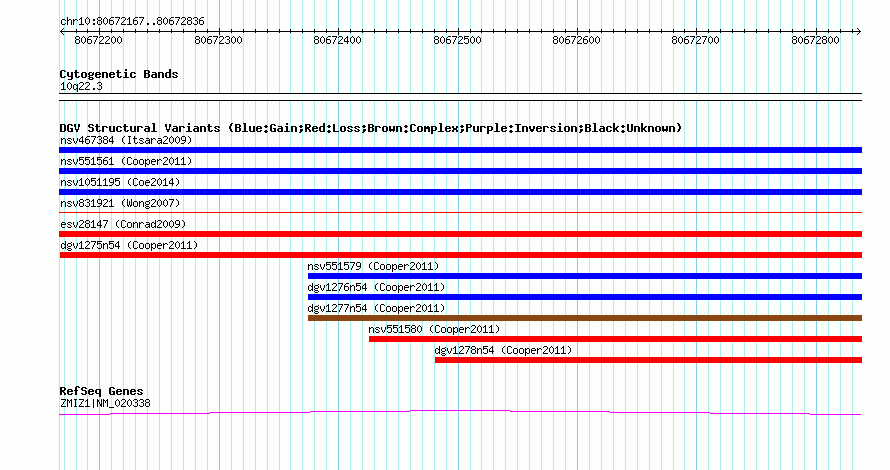Click ruler position 80672800

click(816, 40)
